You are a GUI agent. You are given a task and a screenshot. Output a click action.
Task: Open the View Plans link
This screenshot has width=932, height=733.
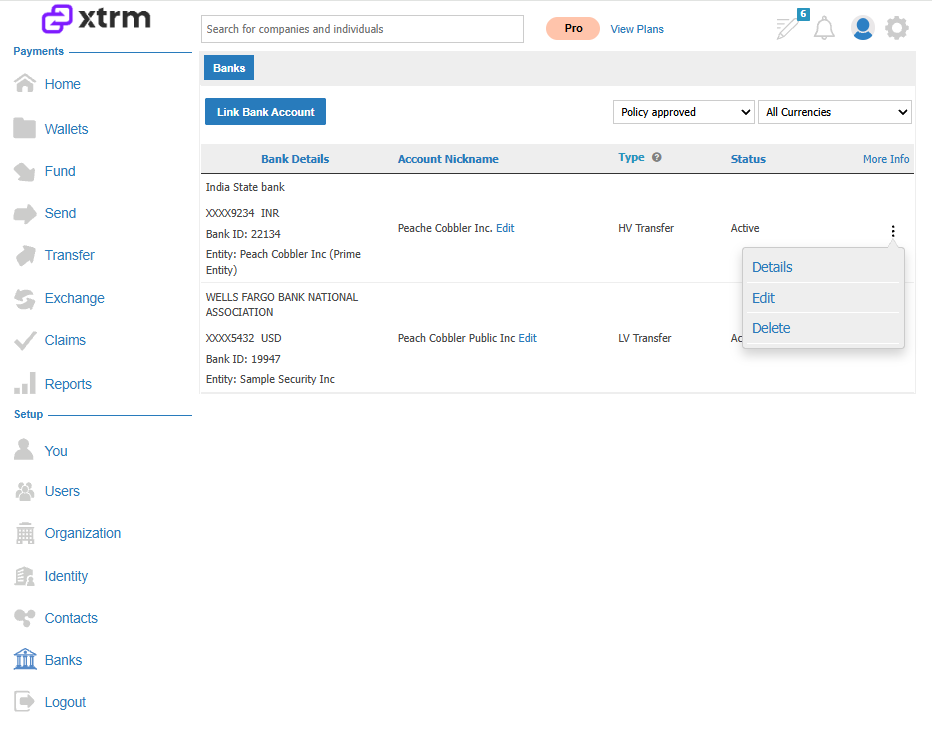pyautogui.click(x=637, y=29)
